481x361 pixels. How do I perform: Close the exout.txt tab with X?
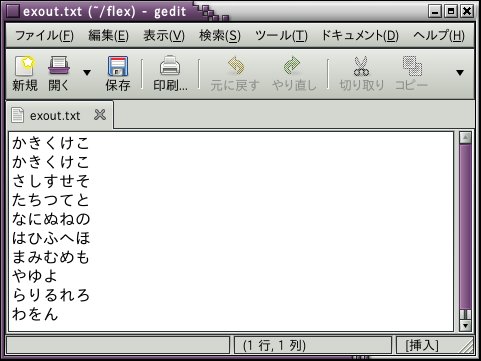click(100, 115)
